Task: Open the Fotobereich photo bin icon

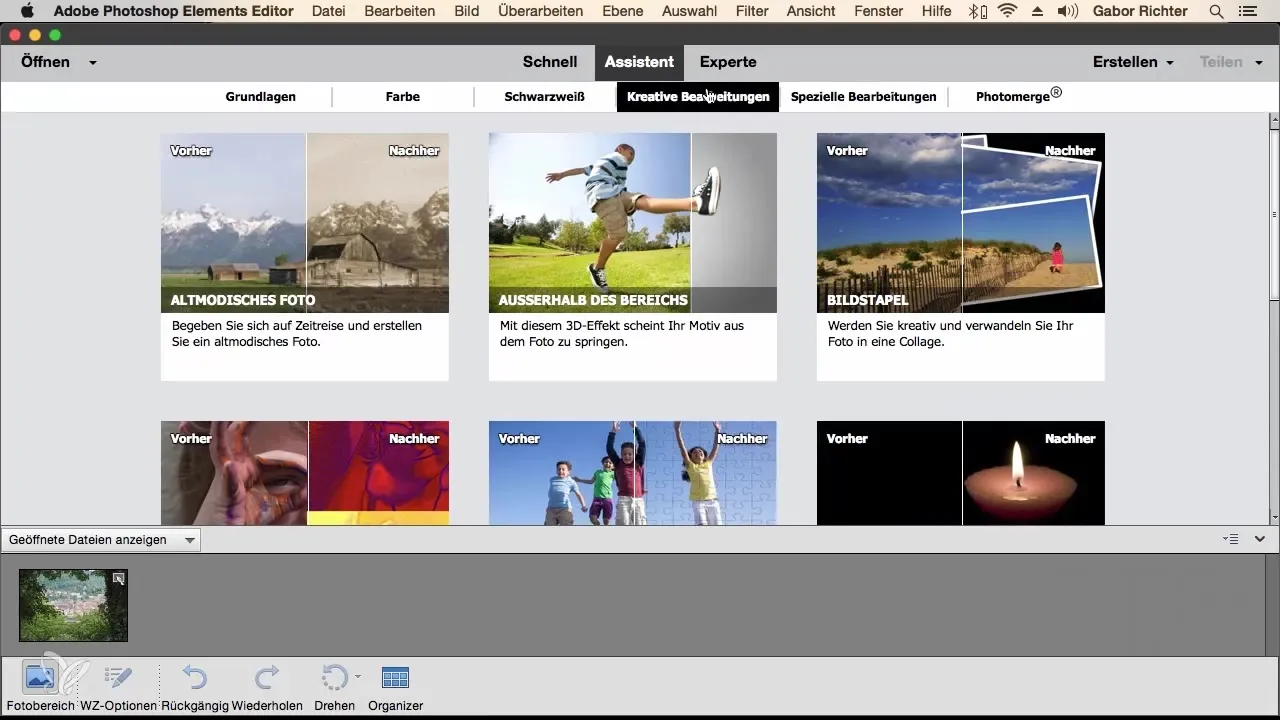Action: pyautogui.click(x=40, y=679)
